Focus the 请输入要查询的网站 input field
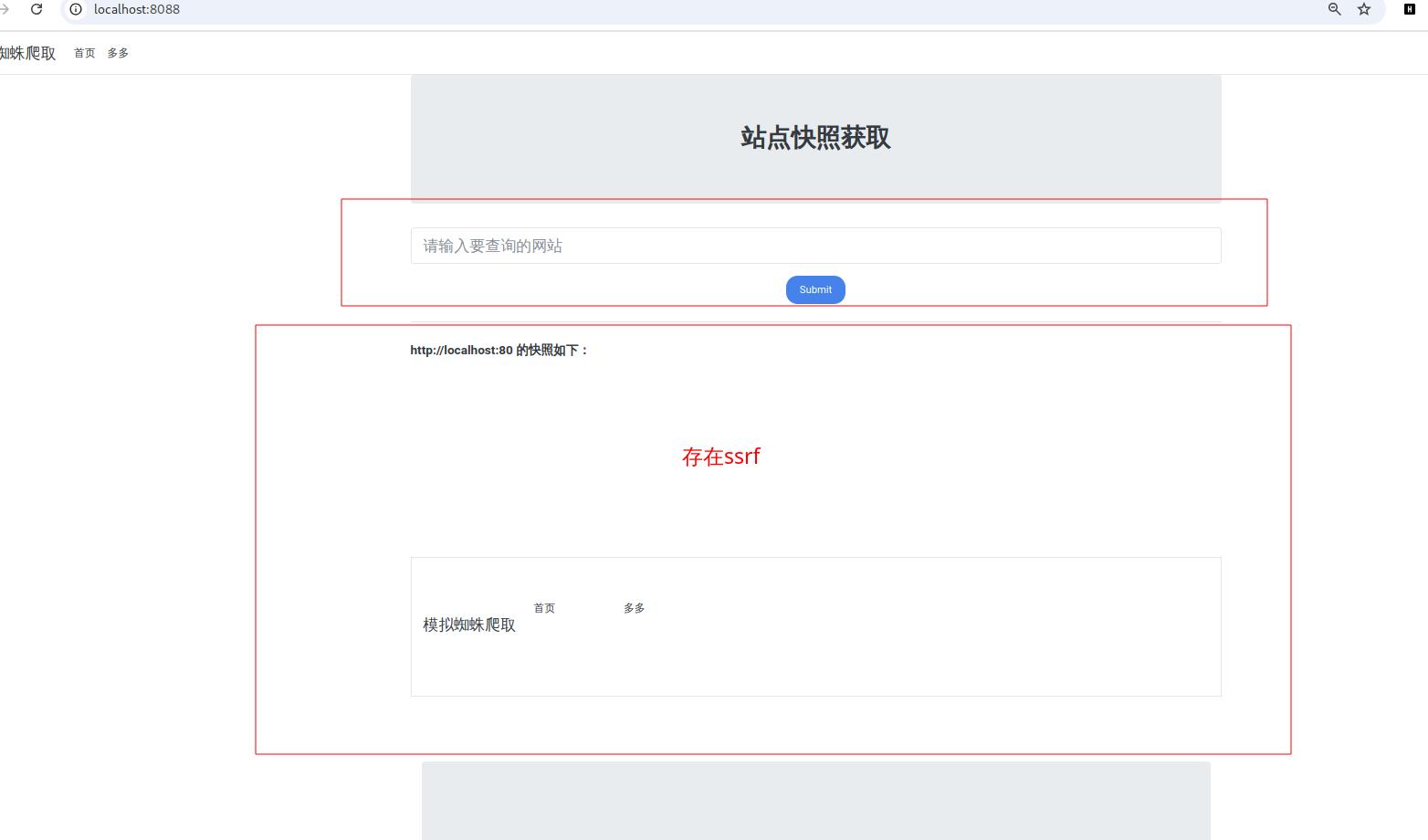 pyautogui.click(x=815, y=246)
